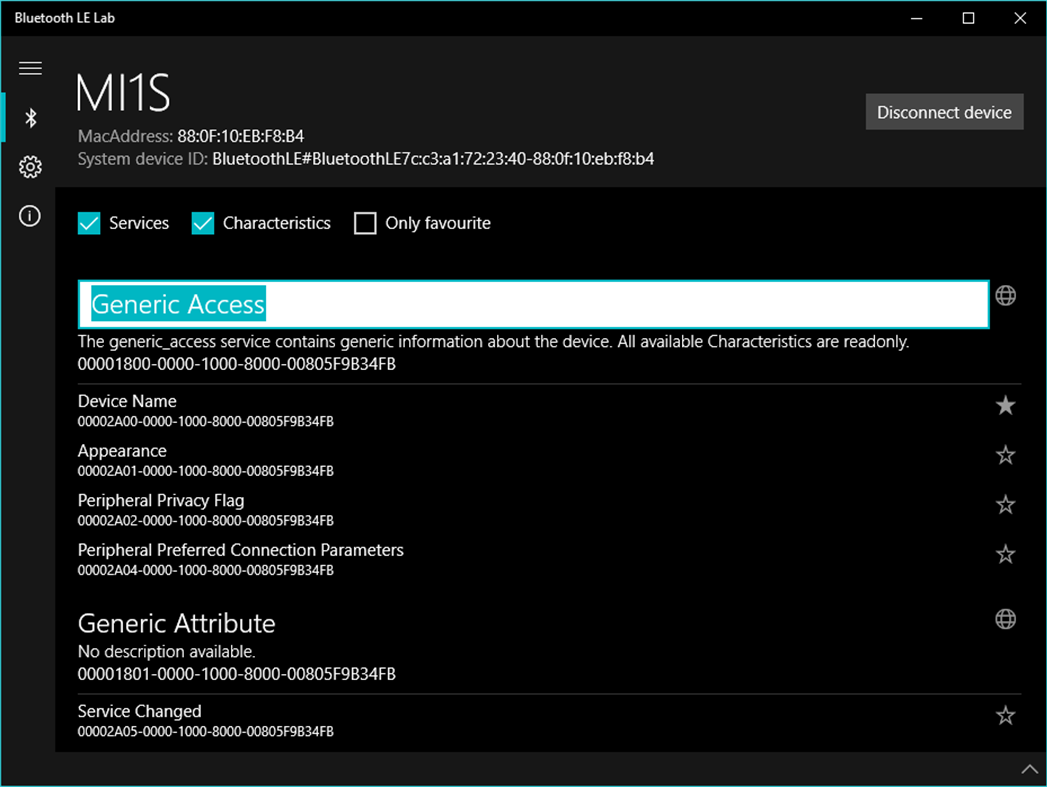Image resolution: width=1047 pixels, height=787 pixels.
Task: Click the Disconnect device button
Action: click(x=944, y=111)
